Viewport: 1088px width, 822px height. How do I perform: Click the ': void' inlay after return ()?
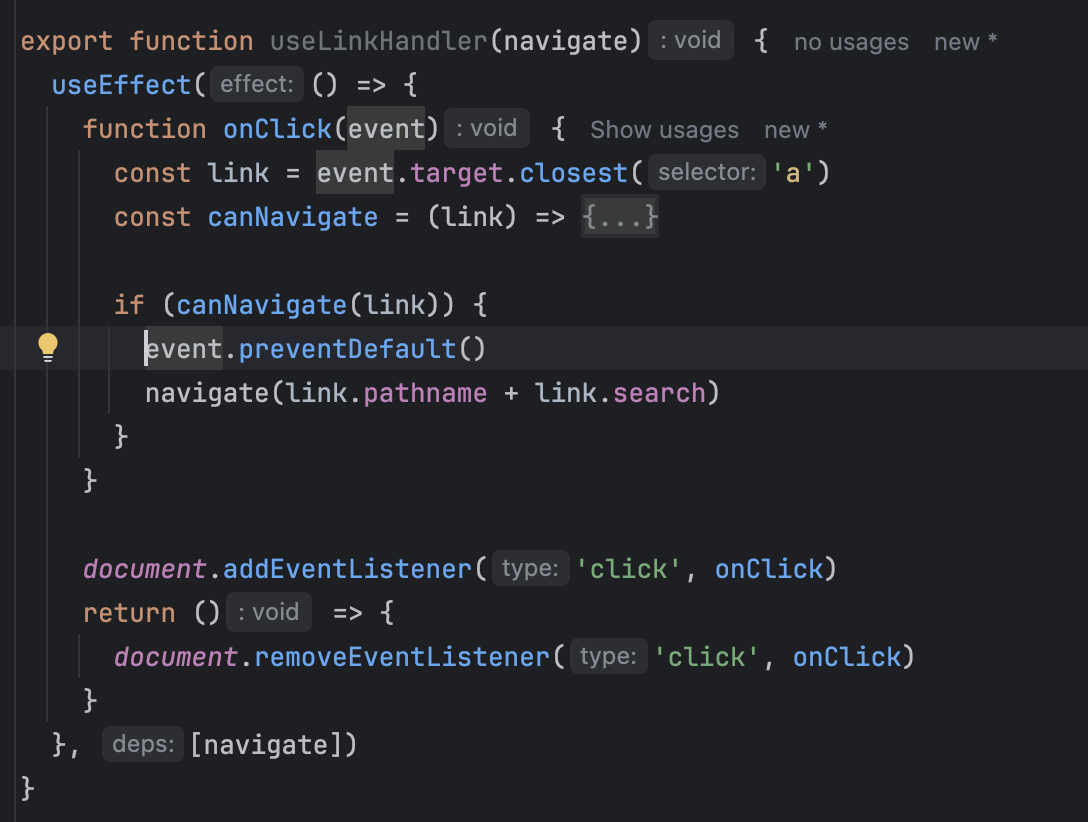[269, 613]
